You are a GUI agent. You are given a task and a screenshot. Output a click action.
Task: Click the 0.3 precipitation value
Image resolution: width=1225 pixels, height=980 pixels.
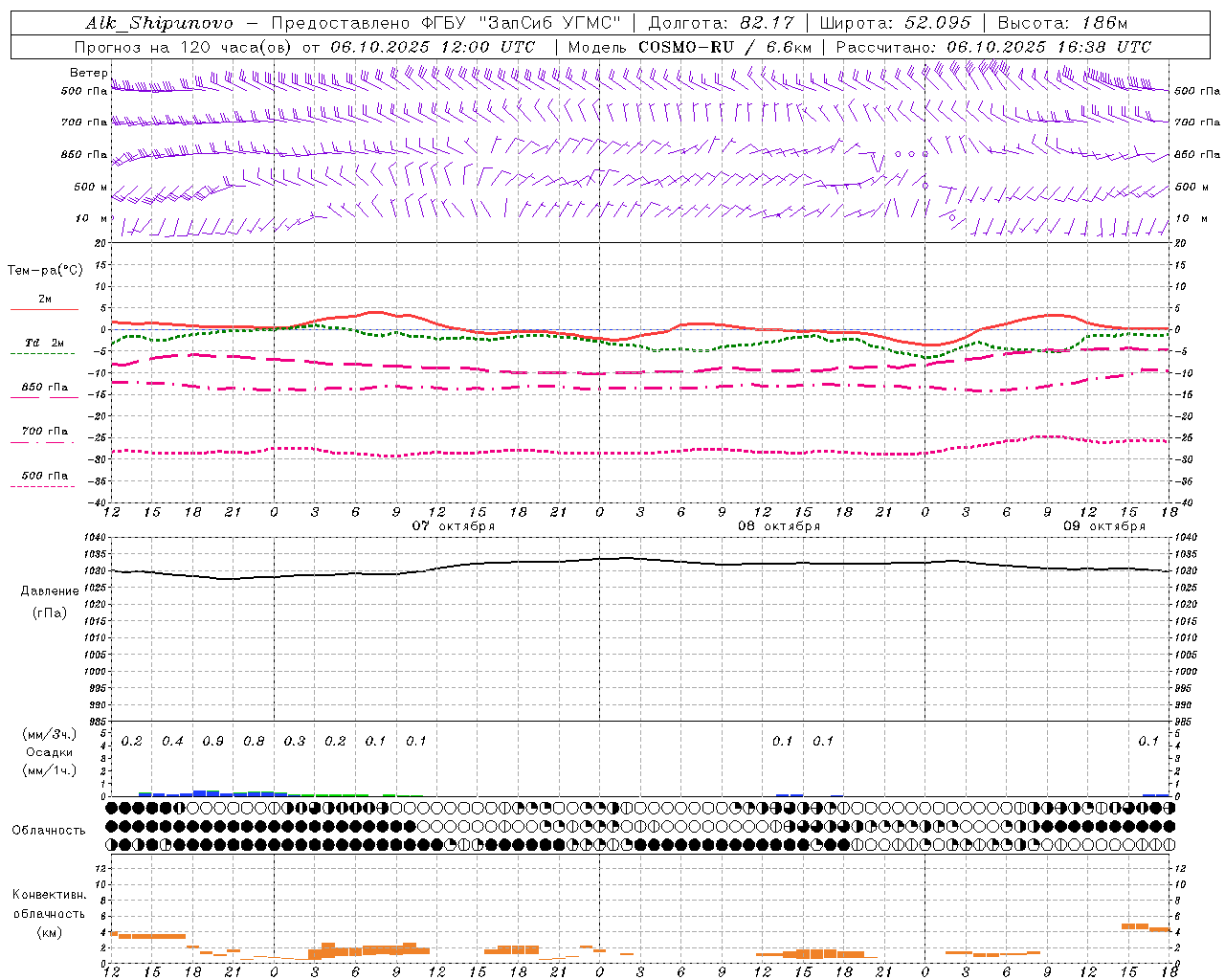click(x=295, y=741)
